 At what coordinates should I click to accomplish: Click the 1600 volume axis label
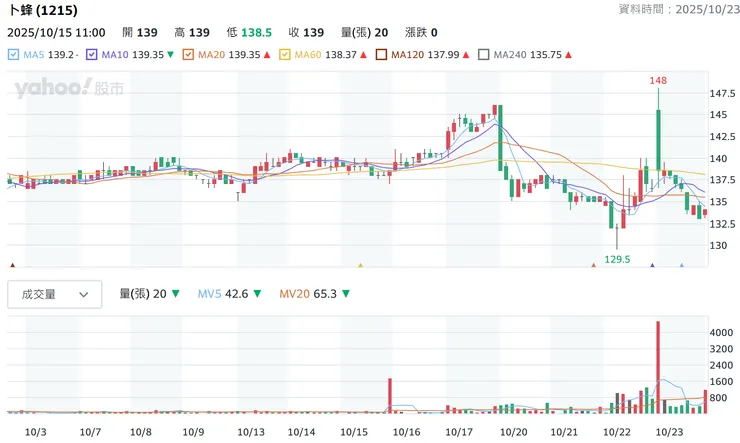click(721, 382)
